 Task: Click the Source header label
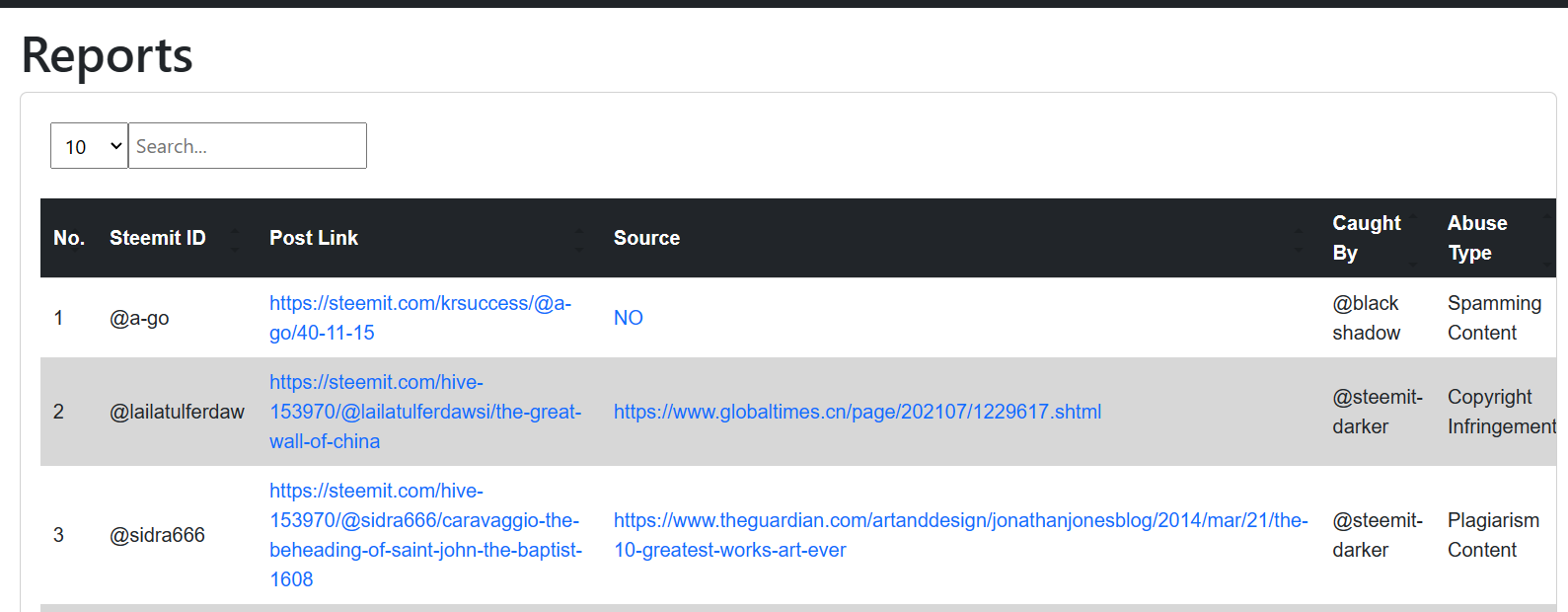[646, 238]
